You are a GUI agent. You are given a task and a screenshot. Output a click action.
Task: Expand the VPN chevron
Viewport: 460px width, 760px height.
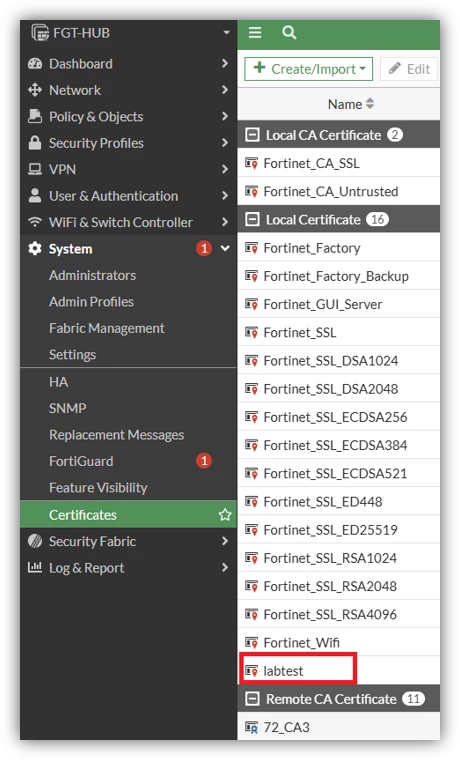pyautogui.click(x=224, y=169)
